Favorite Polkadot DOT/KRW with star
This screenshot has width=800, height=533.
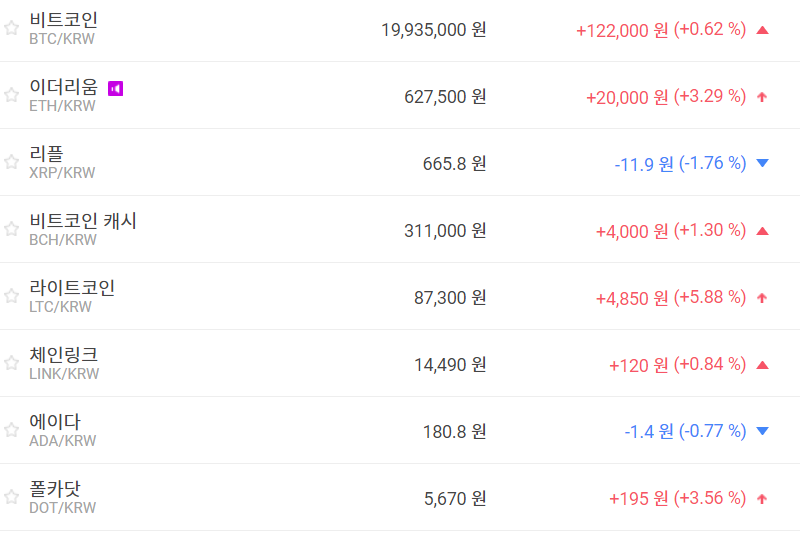click(x=11, y=497)
